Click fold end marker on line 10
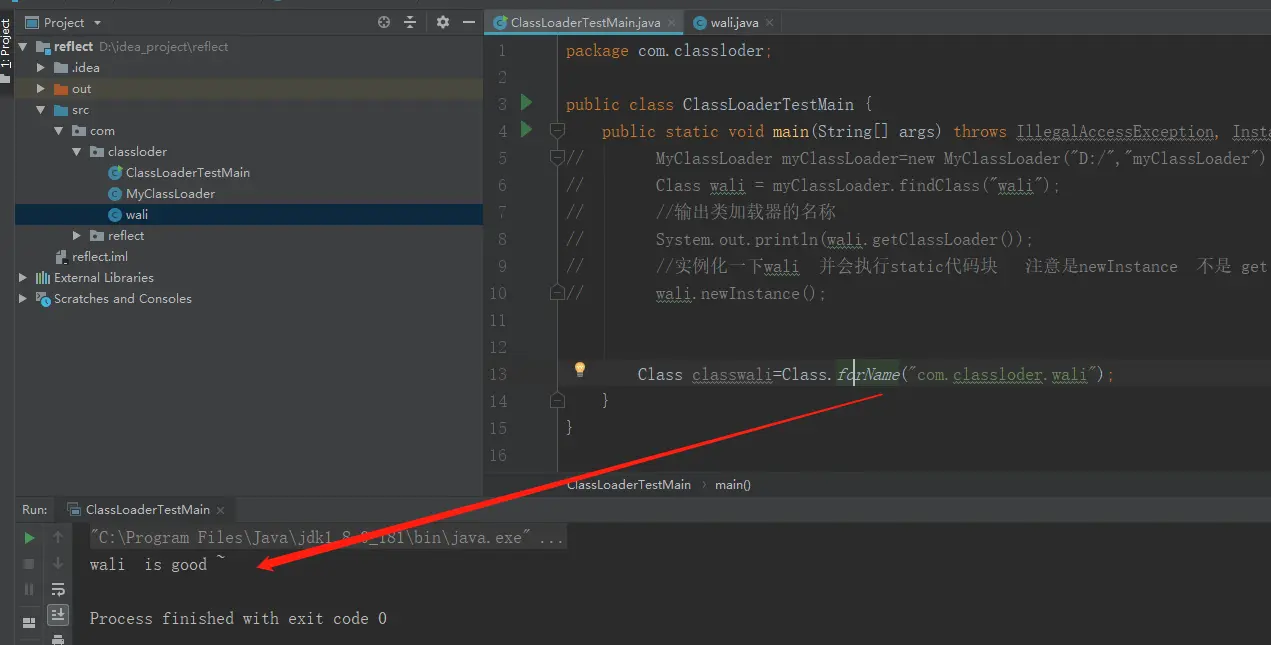 (x=557, y=292)
